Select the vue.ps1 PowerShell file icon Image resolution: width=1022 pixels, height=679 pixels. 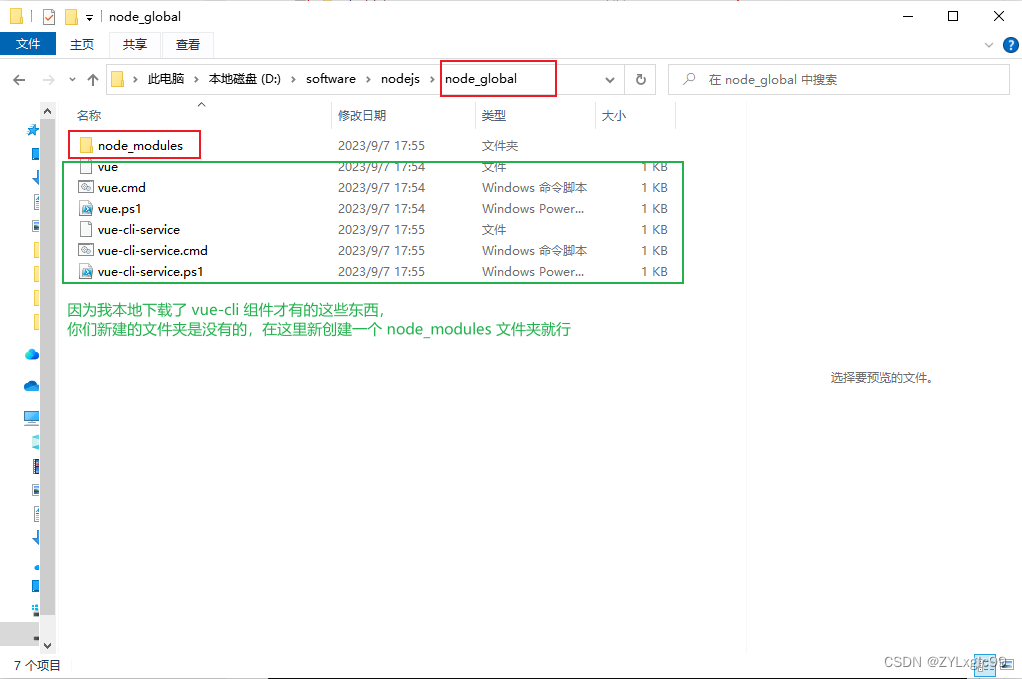(86, 209)
